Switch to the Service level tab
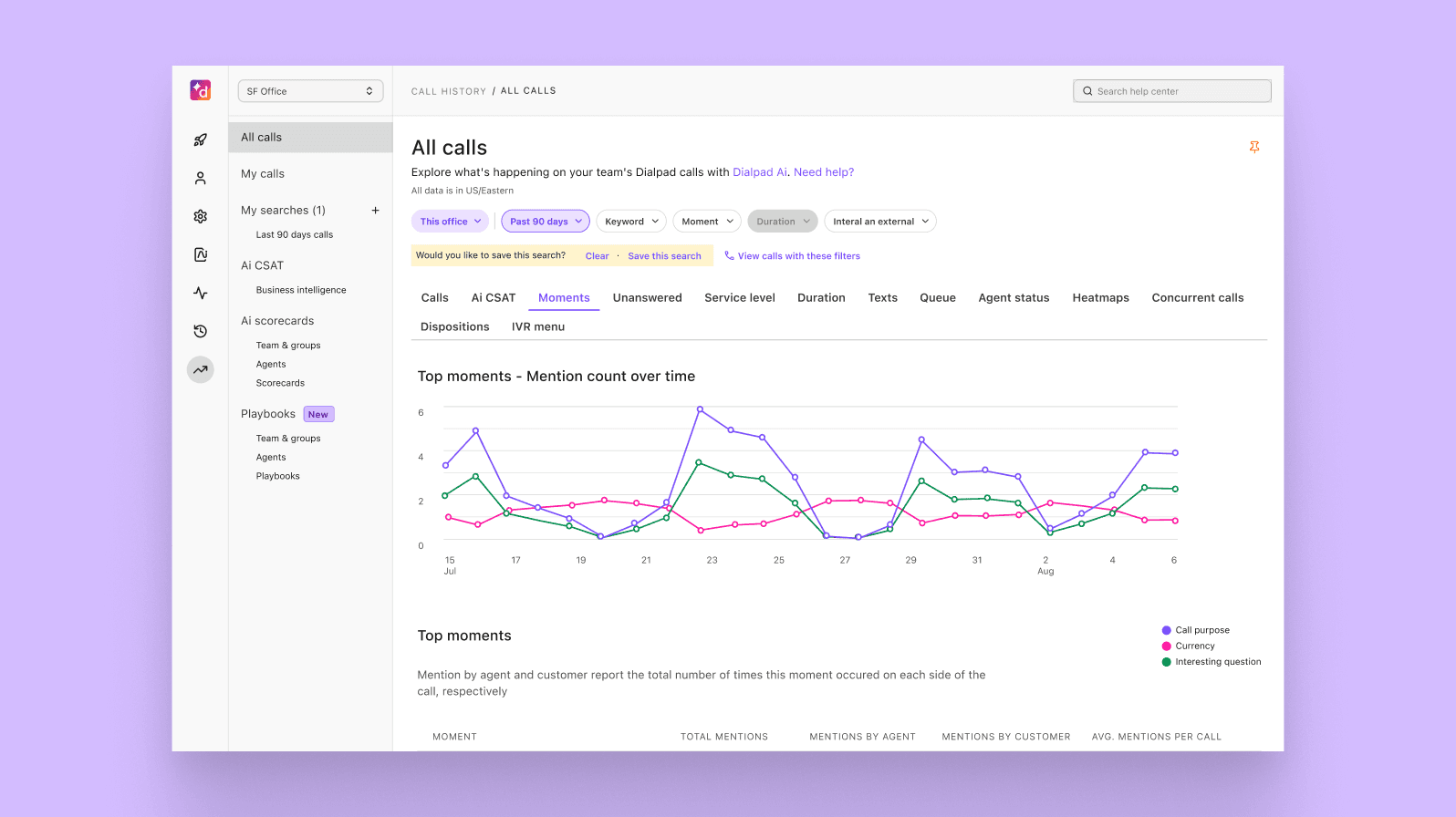 (739, 298)
